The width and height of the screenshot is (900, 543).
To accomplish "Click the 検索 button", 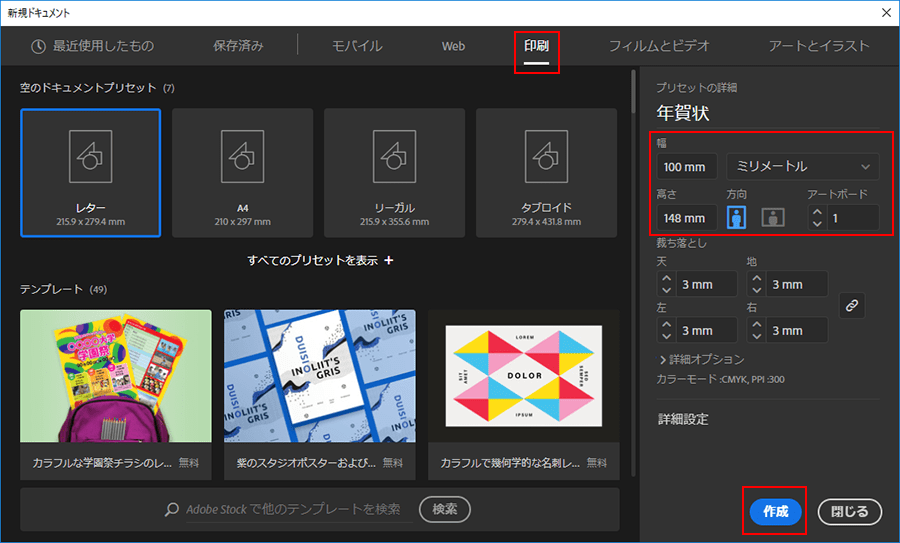I will [x=445, y=509].
